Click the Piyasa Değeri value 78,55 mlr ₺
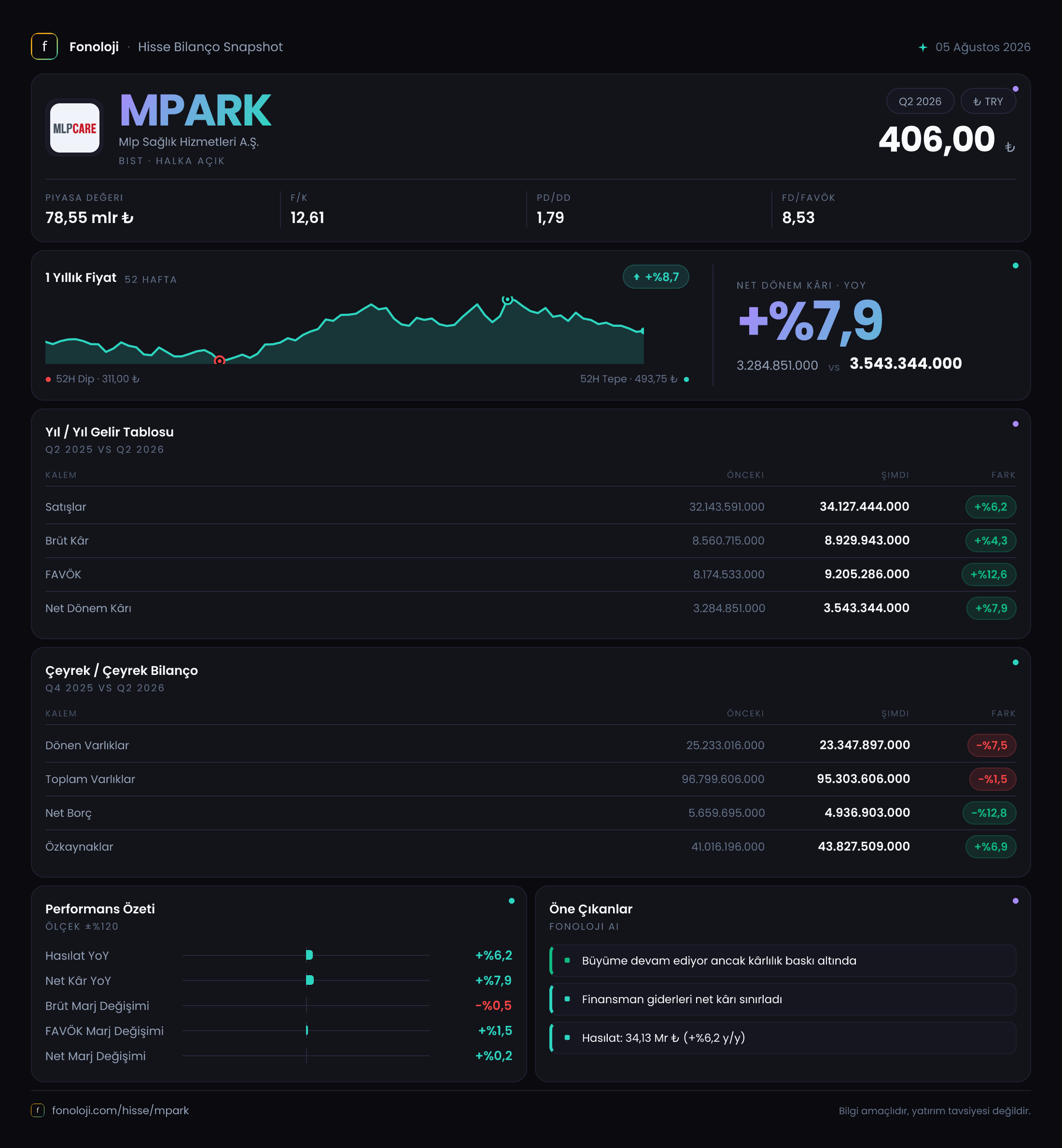The height and width of the screenshot is (1148, 1062). [x=90, y=218]
